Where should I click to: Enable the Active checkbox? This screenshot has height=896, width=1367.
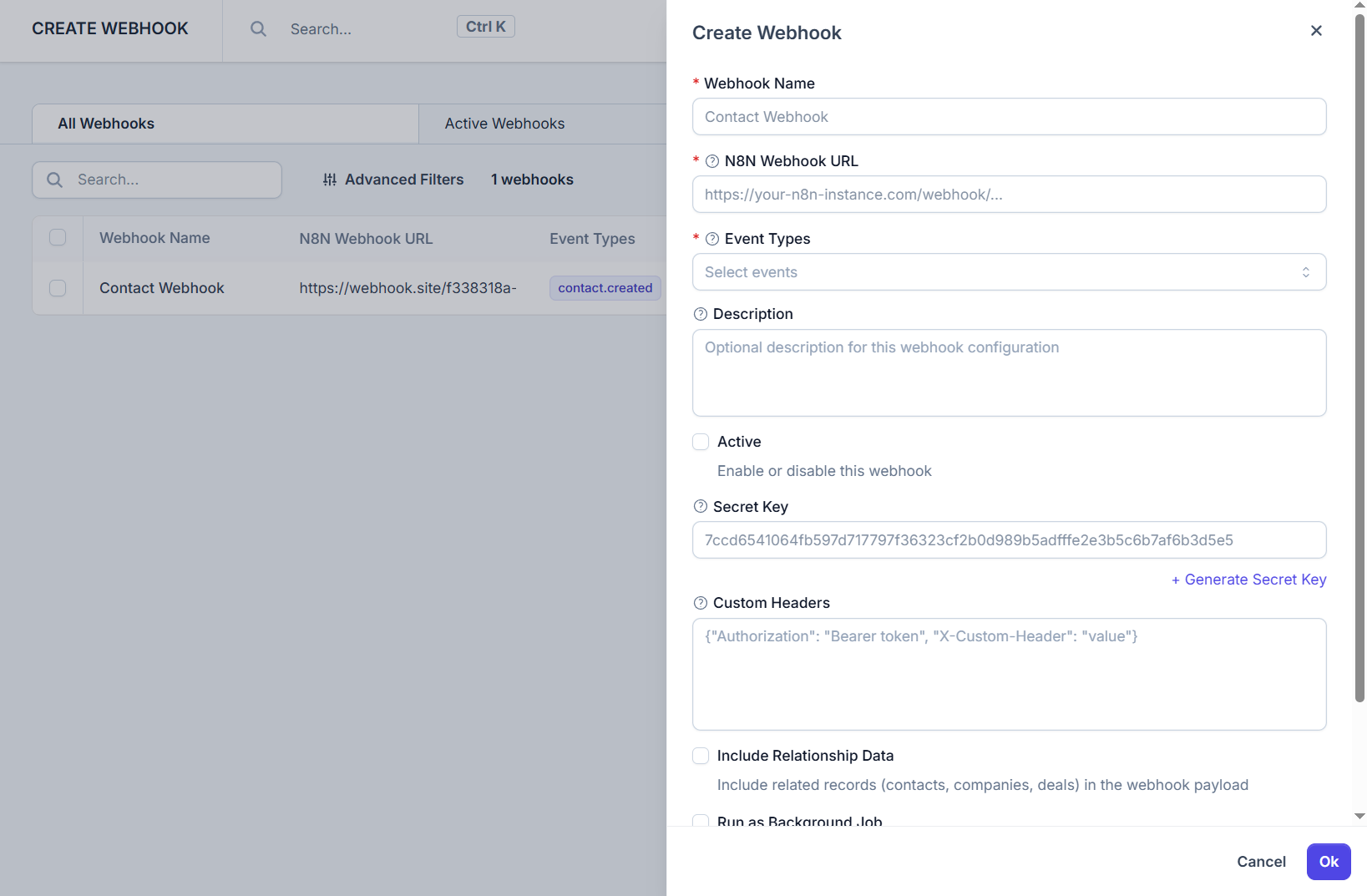click(x=701, y=442)
